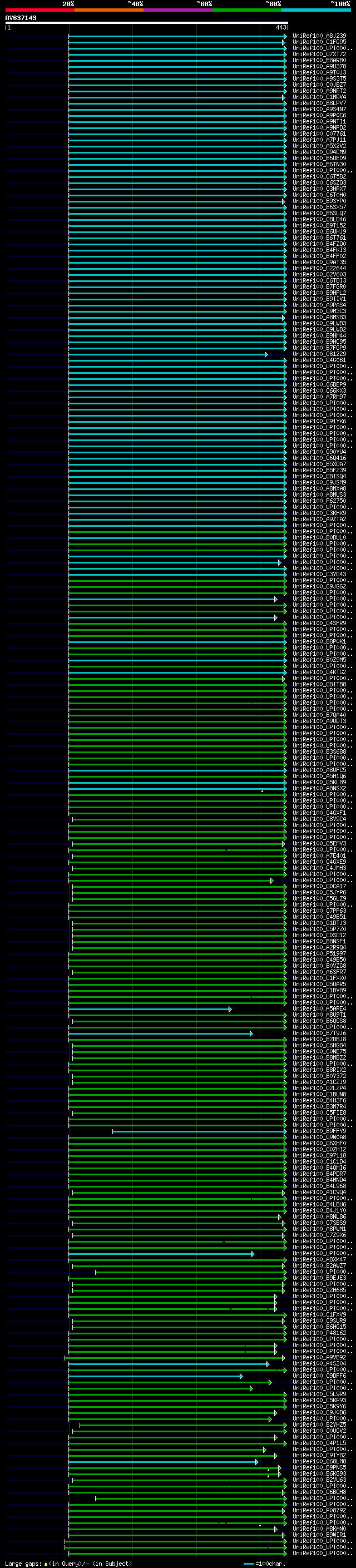Select the UniRef100_Q9LWB3 label
This screenshot has width=356, height=1568.
319,323
